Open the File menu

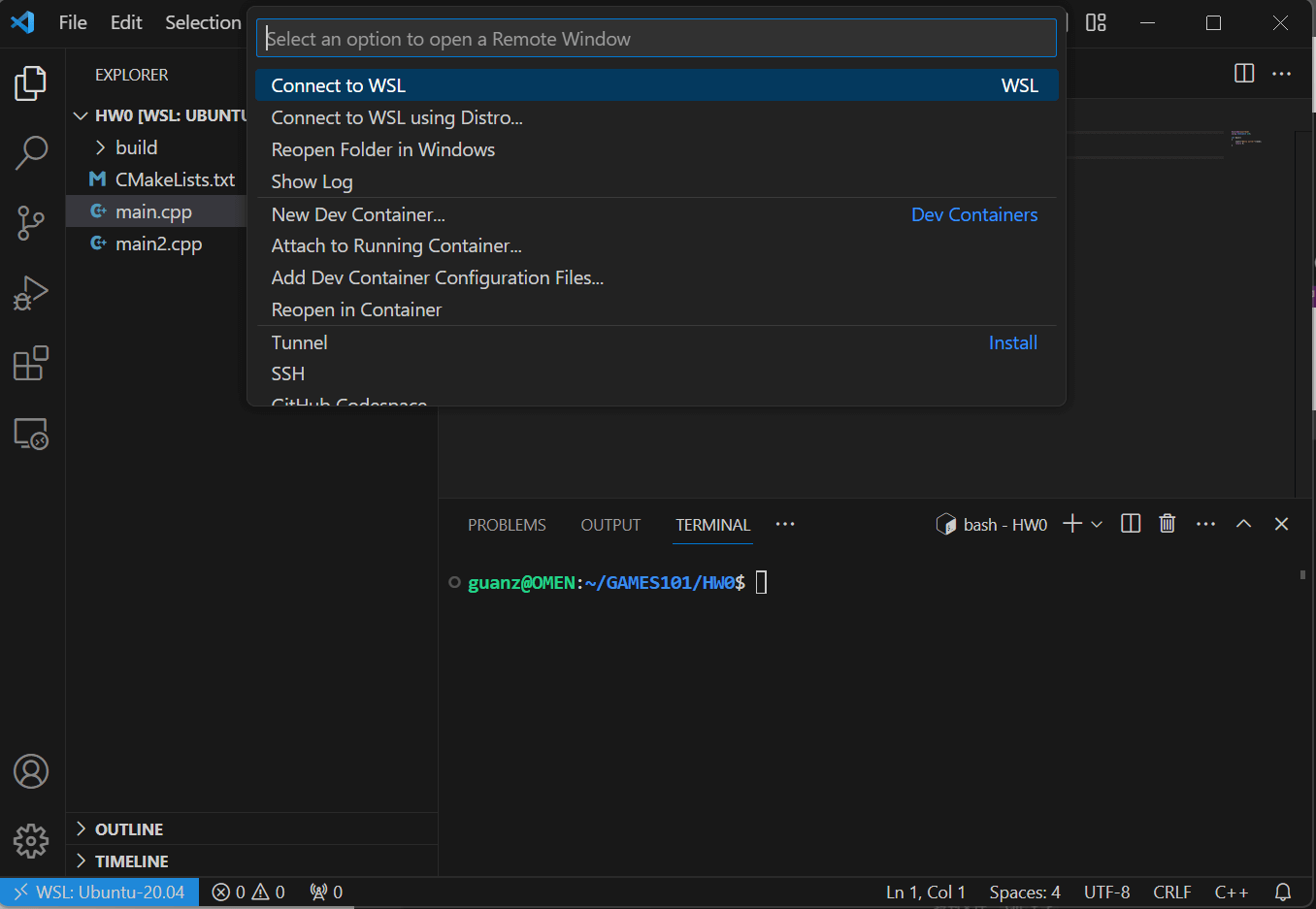coord(73,22)
